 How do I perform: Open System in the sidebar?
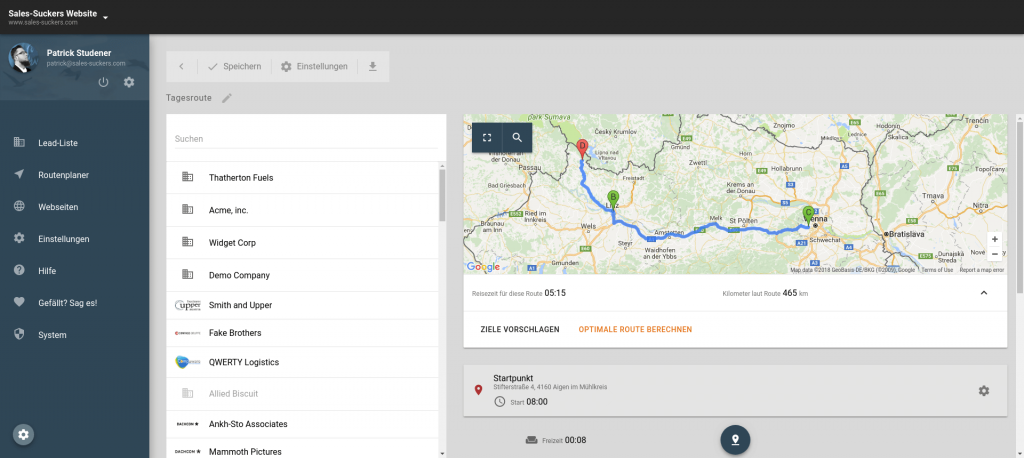coord(52,335)
